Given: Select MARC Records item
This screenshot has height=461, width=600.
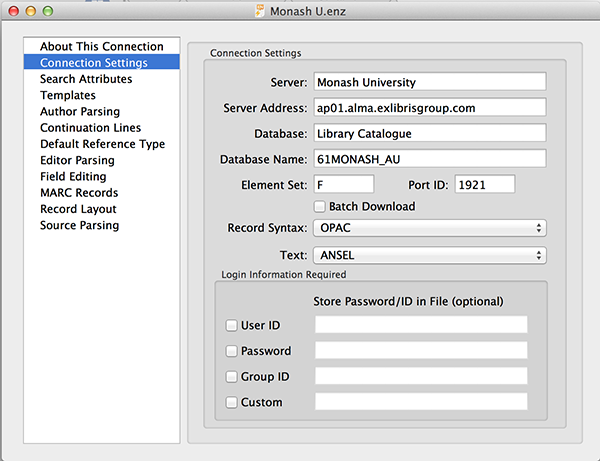Looking at the screenshot, I should [x=101, y=192].
